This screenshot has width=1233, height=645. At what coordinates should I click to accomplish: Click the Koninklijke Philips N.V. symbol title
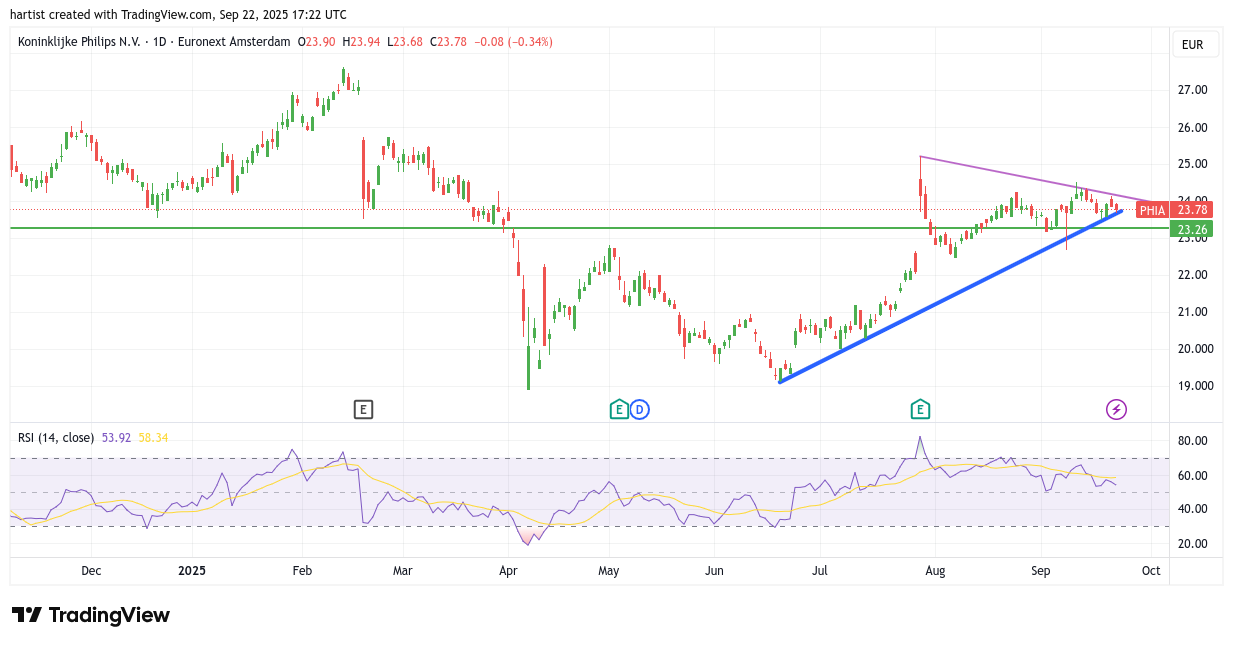click(x=79, y=42)
